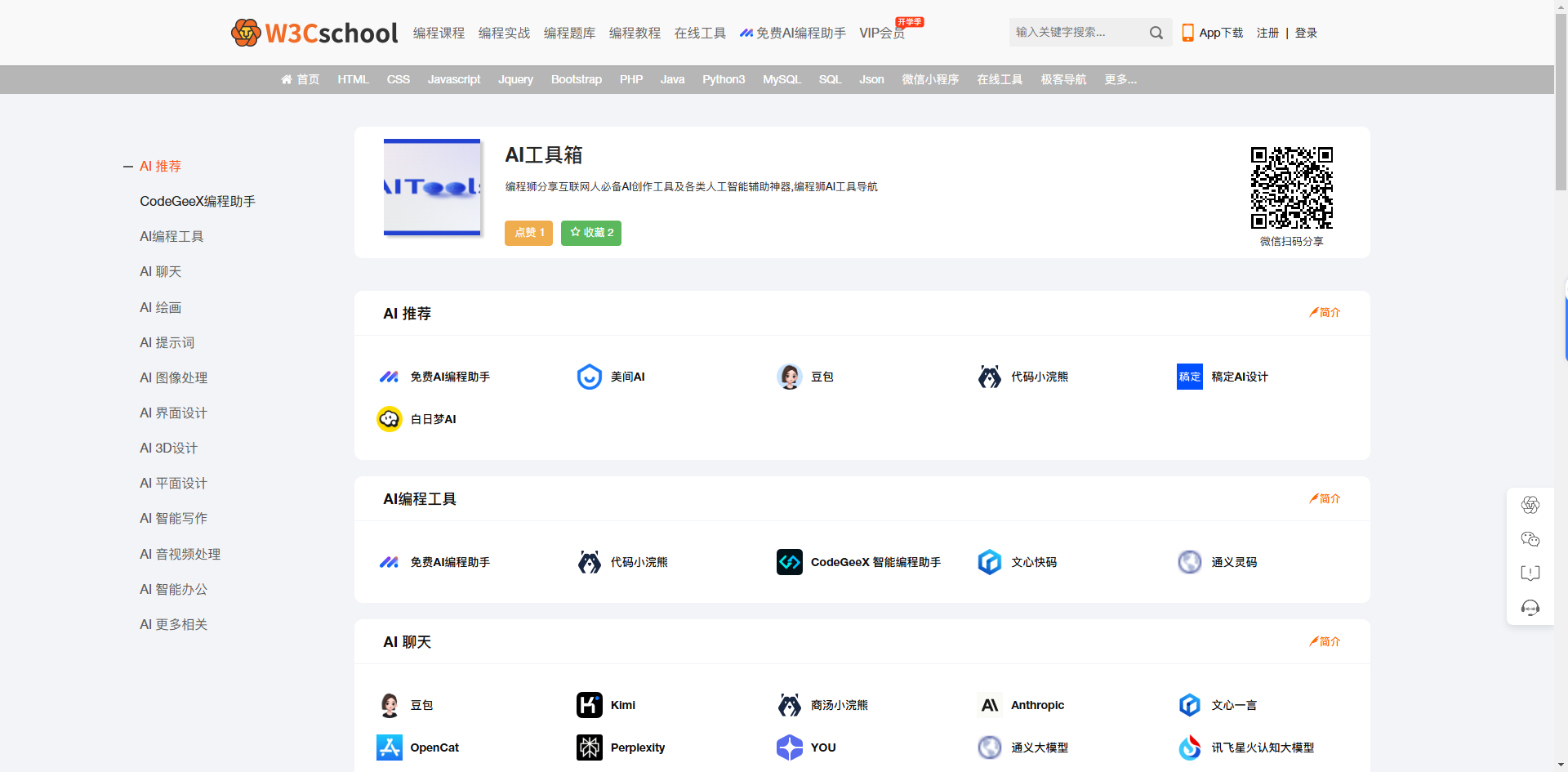This screenshot has width=1568, height=772.
Task: Click the 商汤小浣熊 icon
Action: pos(789,705)
